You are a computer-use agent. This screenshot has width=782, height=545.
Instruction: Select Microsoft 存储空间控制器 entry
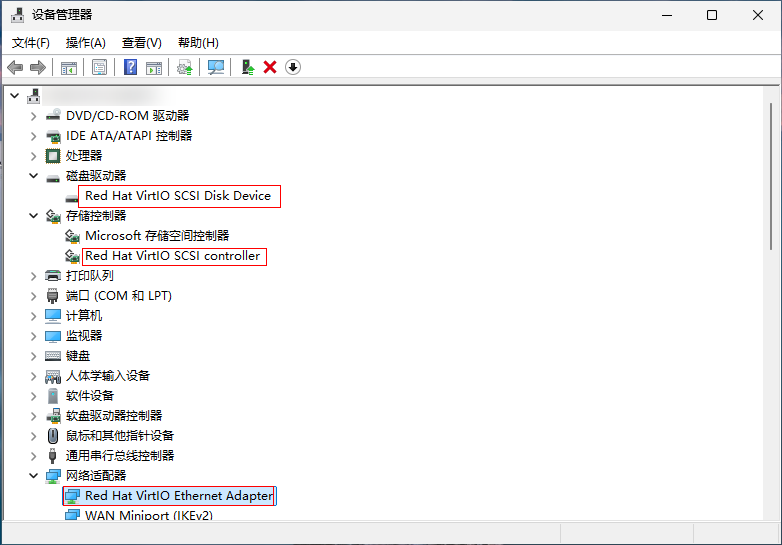pyautogui.click(x=157, y=236)
